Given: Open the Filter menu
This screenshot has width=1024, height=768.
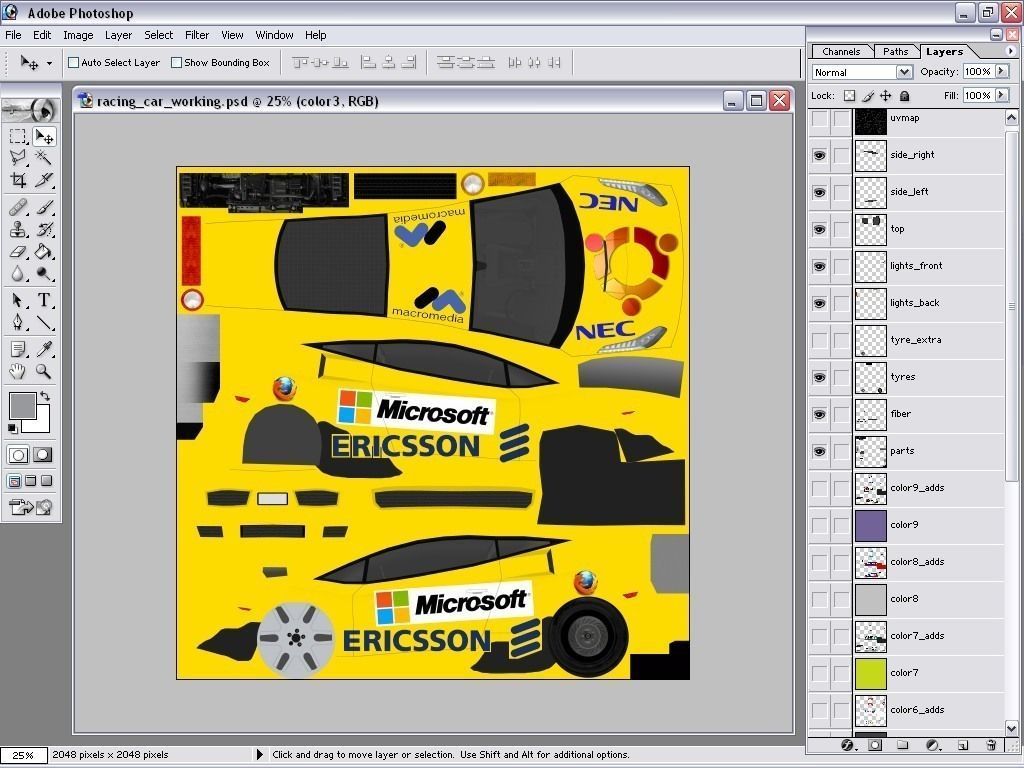Looking at the screenshot, I should point(197,35).
